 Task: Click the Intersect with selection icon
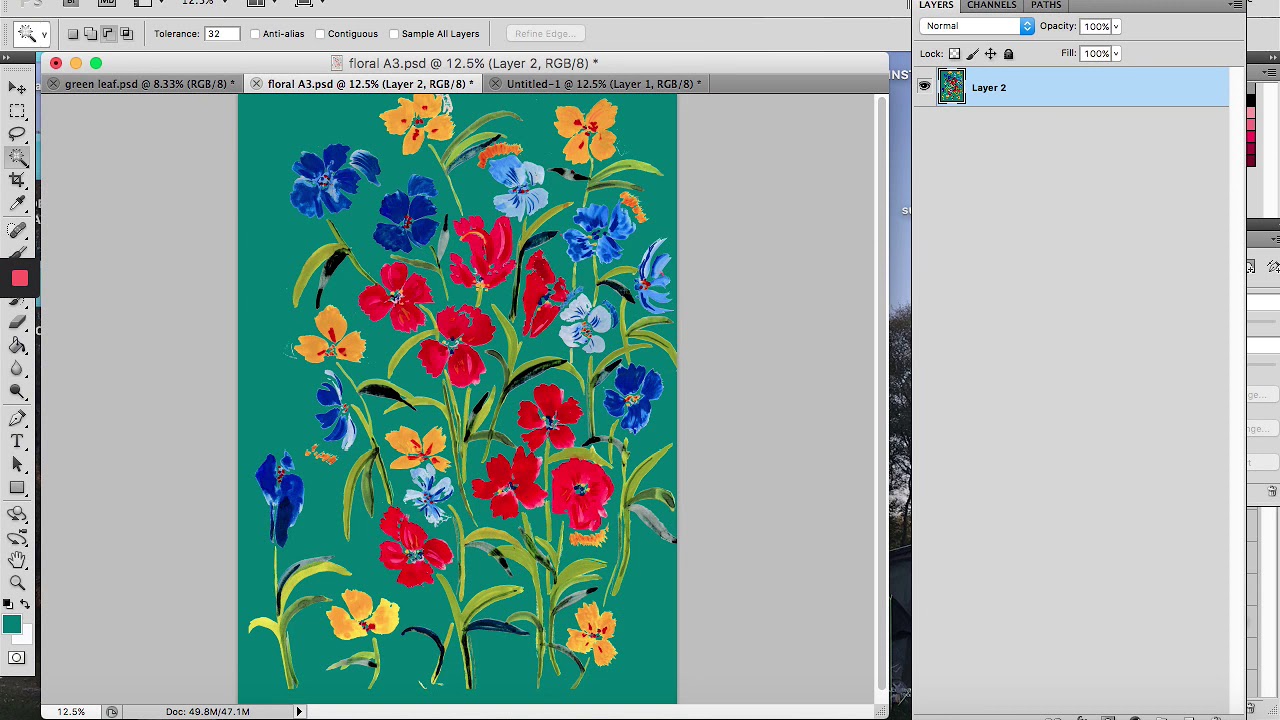[x=126, y=34]
